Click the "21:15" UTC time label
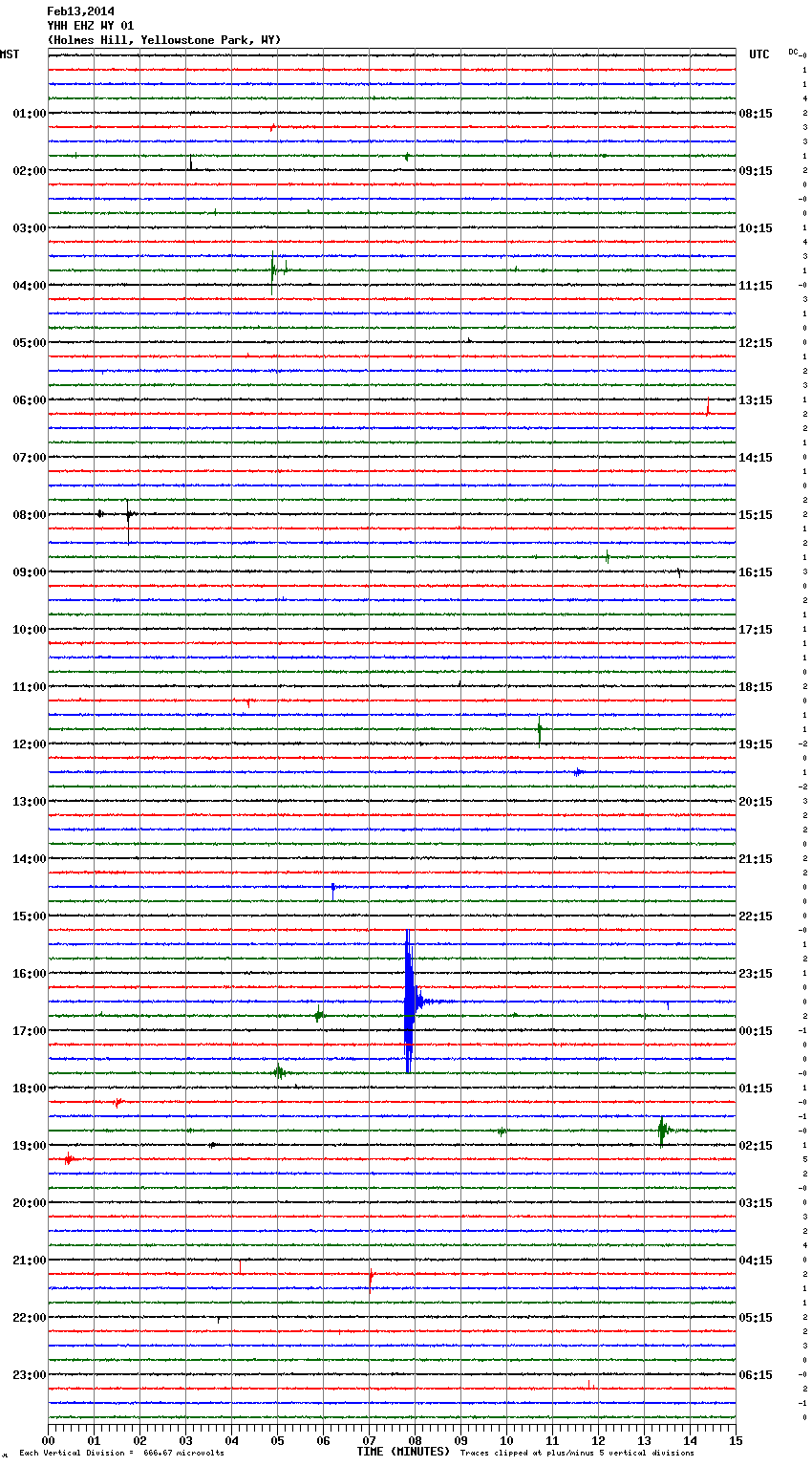Screen dimensions: 812x1466 click(x=756, y=859)
